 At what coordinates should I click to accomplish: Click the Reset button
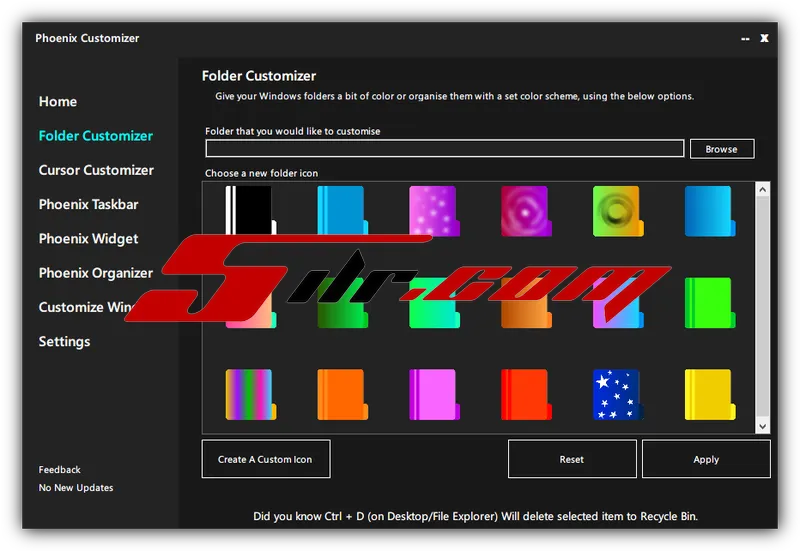click(572, 459)
